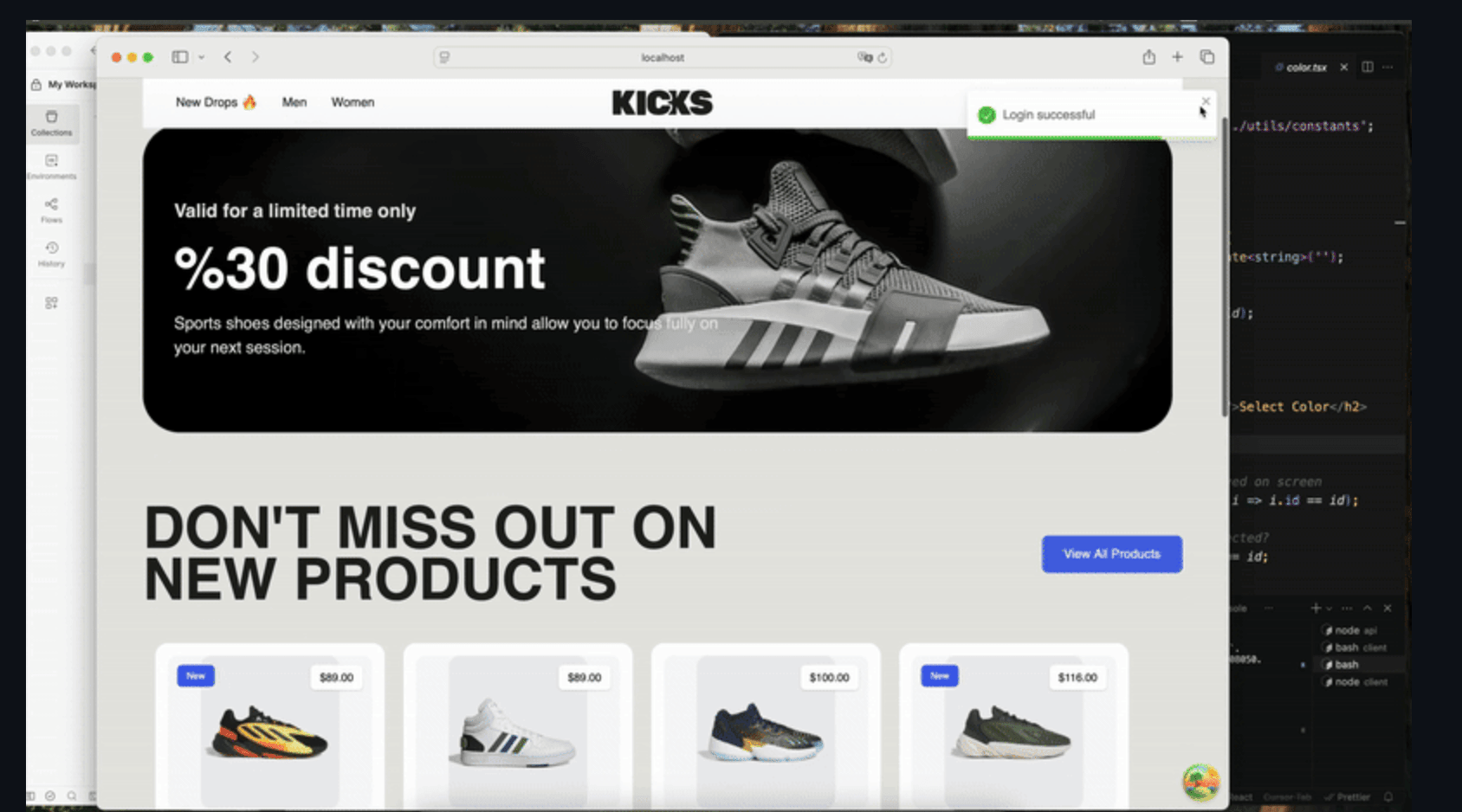Screen dimensions: 1462x812
Task: Open Flows in the Postman sidebar
Action: point(52,210)
